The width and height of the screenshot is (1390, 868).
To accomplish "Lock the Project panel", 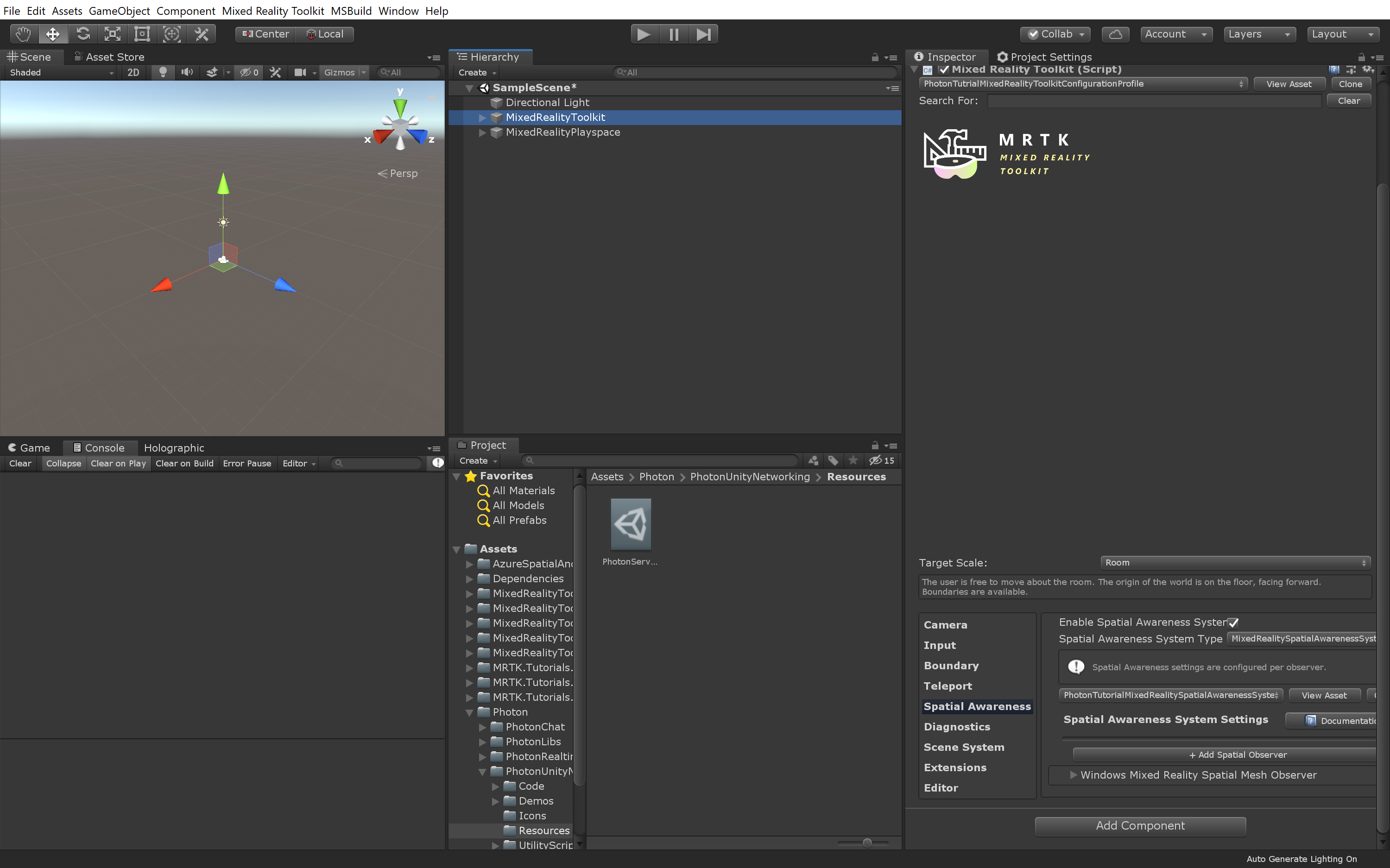I will pos(874,446).
